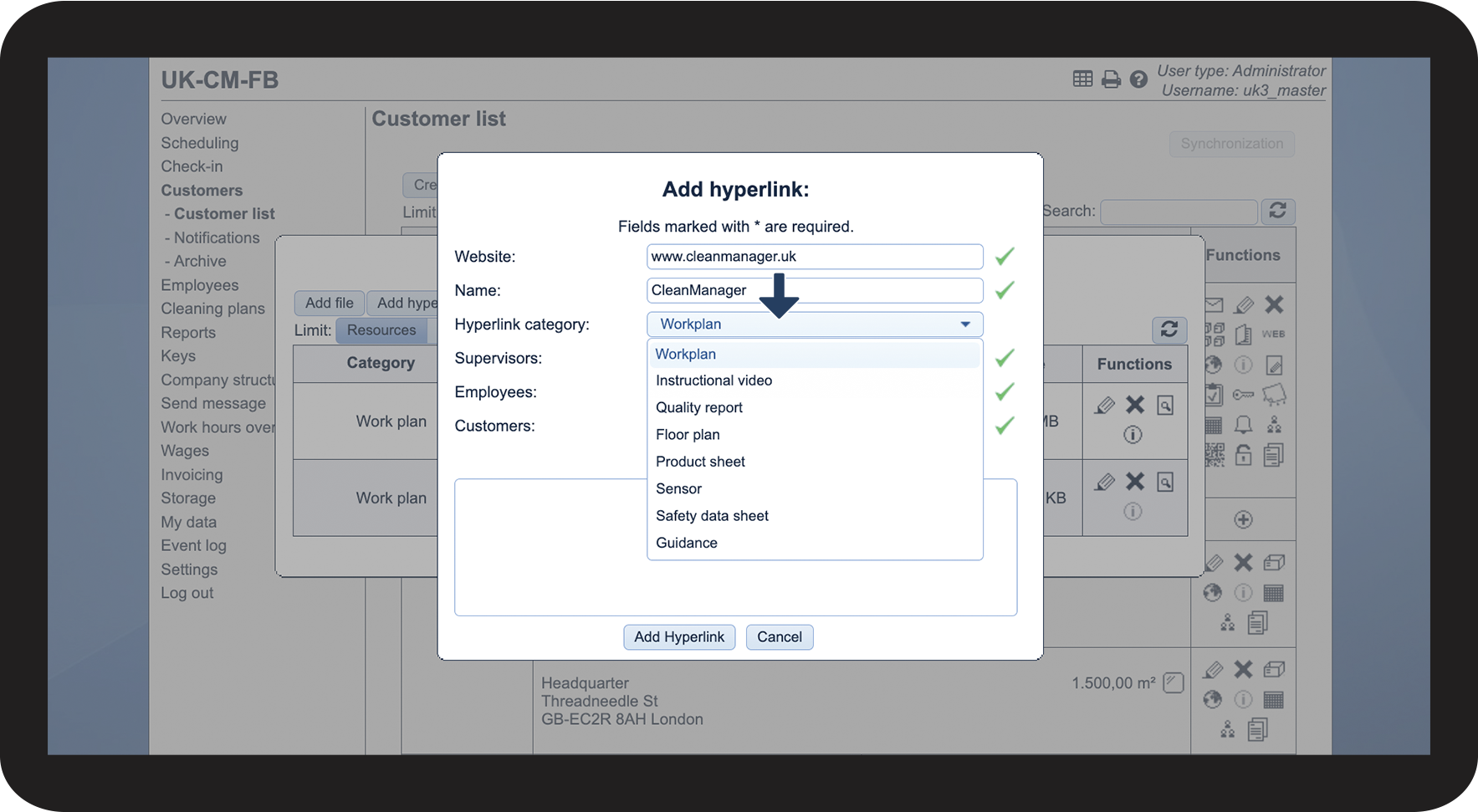Go to Employees in the sidebar

coord(200,285)
